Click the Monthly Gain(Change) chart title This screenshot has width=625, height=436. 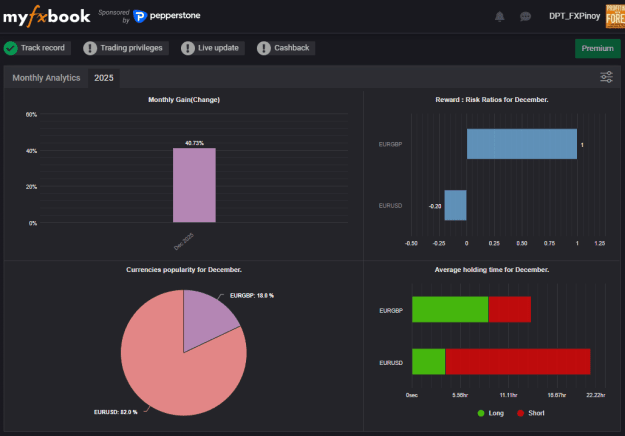click(x=184, y=100)
